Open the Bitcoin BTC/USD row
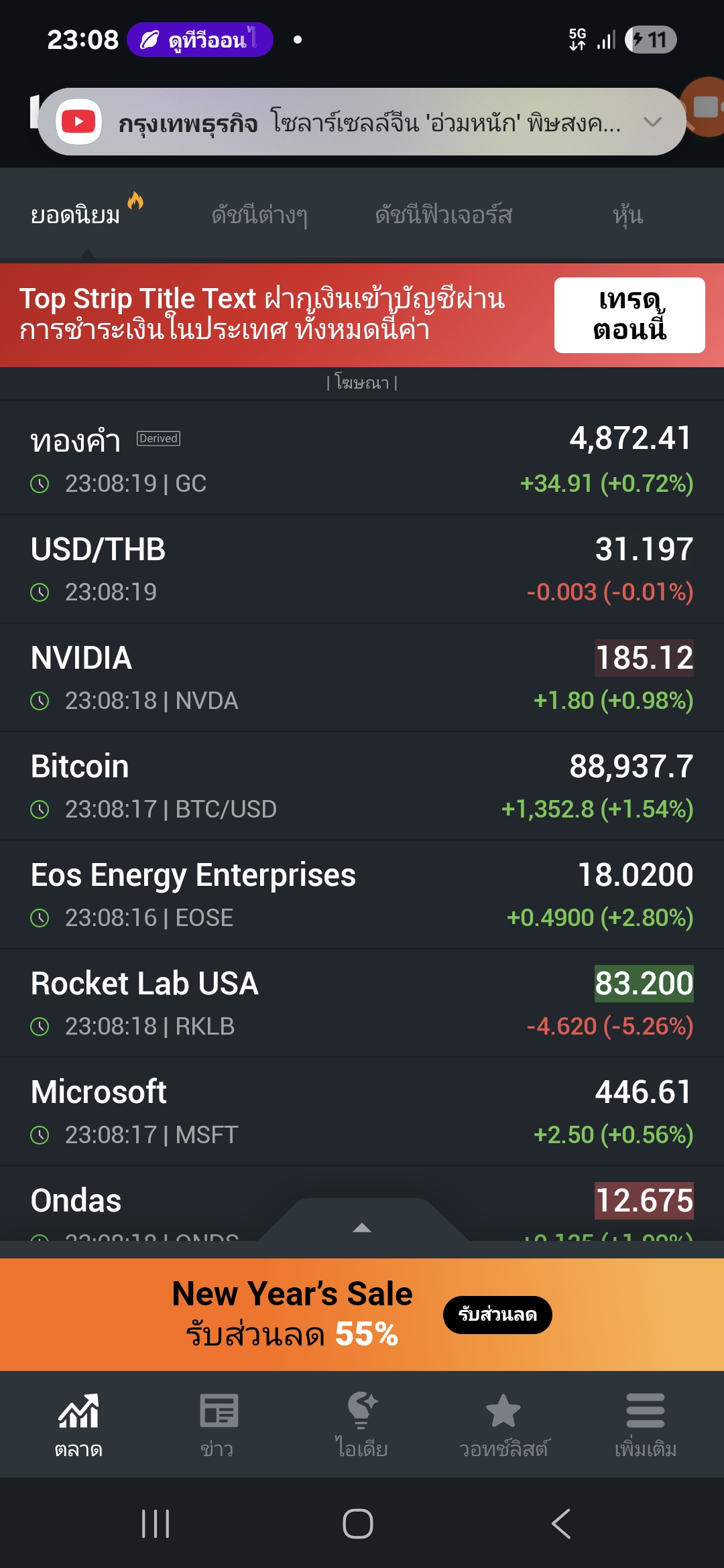 click(362, 786)
